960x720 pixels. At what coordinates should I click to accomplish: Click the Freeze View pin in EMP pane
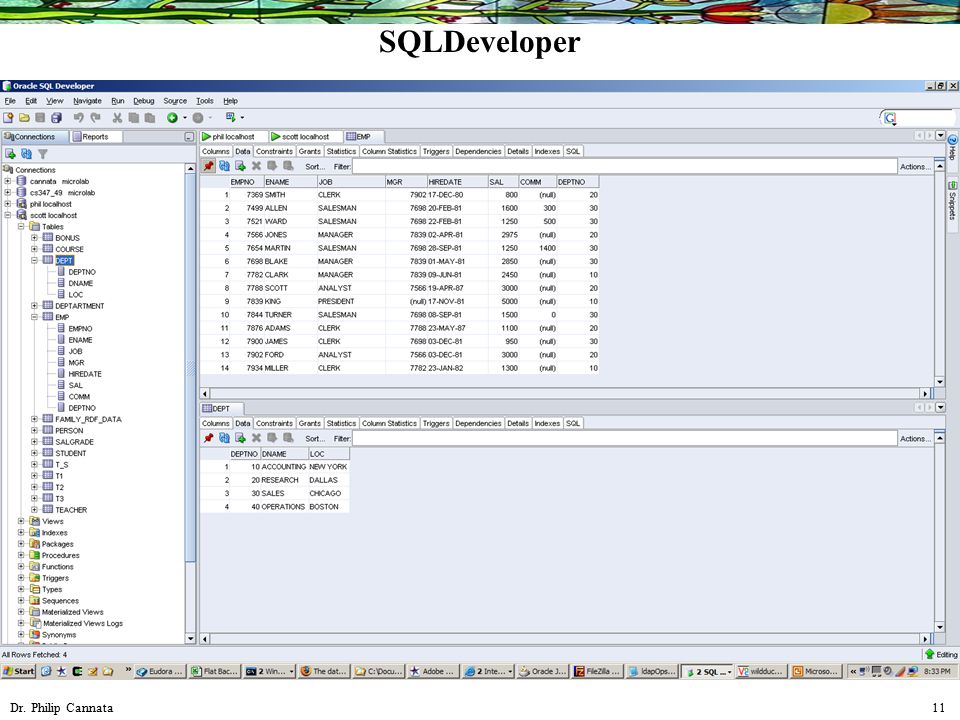[209, 166]
